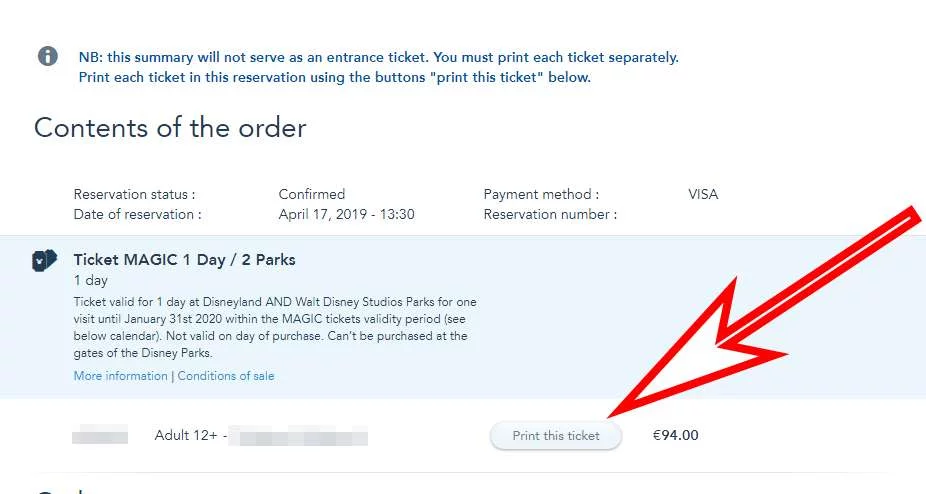
Task: Click the info circle icon beside NB notice
Action: click(48, 56)
